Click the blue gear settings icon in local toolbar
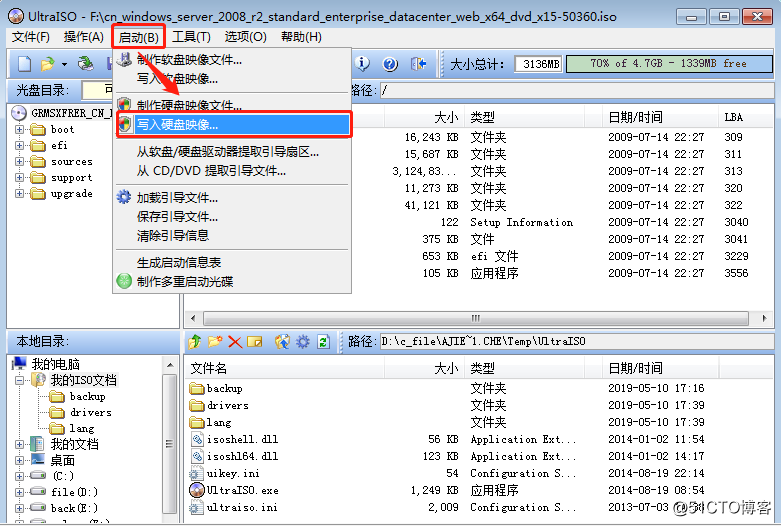 tap(303, 342)
